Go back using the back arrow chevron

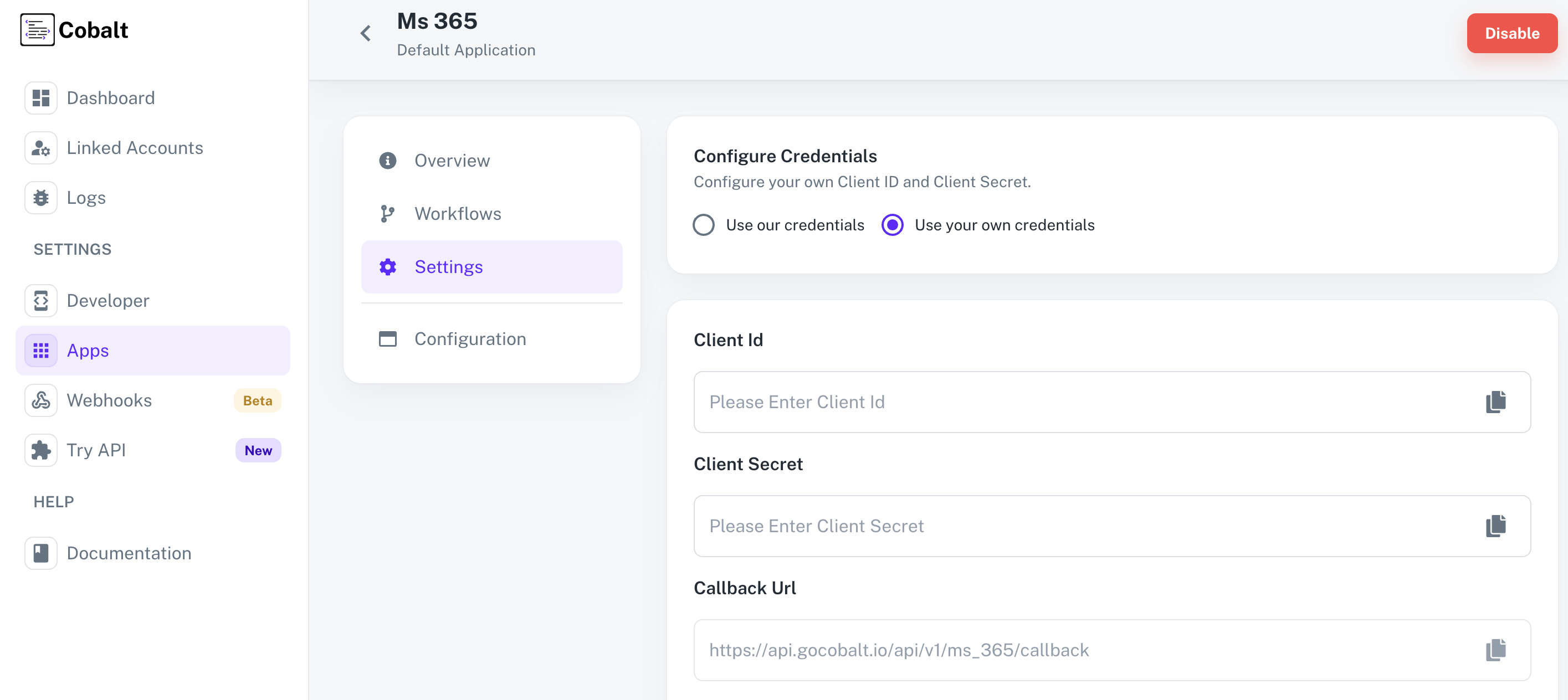366,33
